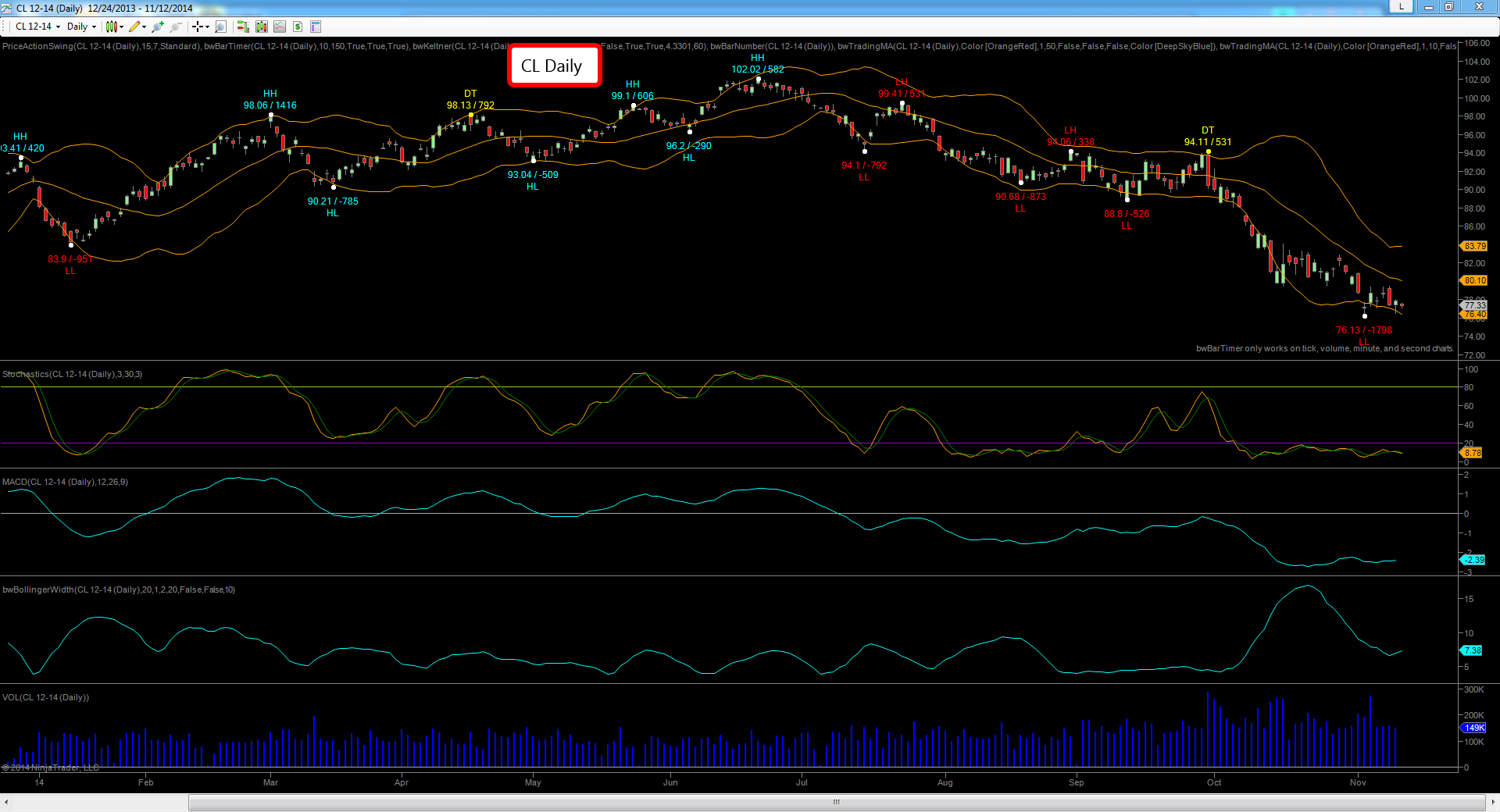This screenshot has width=1500, height=812.
Task: Select the bwBollingerWidth indicator label
Action: coord(119,589)
